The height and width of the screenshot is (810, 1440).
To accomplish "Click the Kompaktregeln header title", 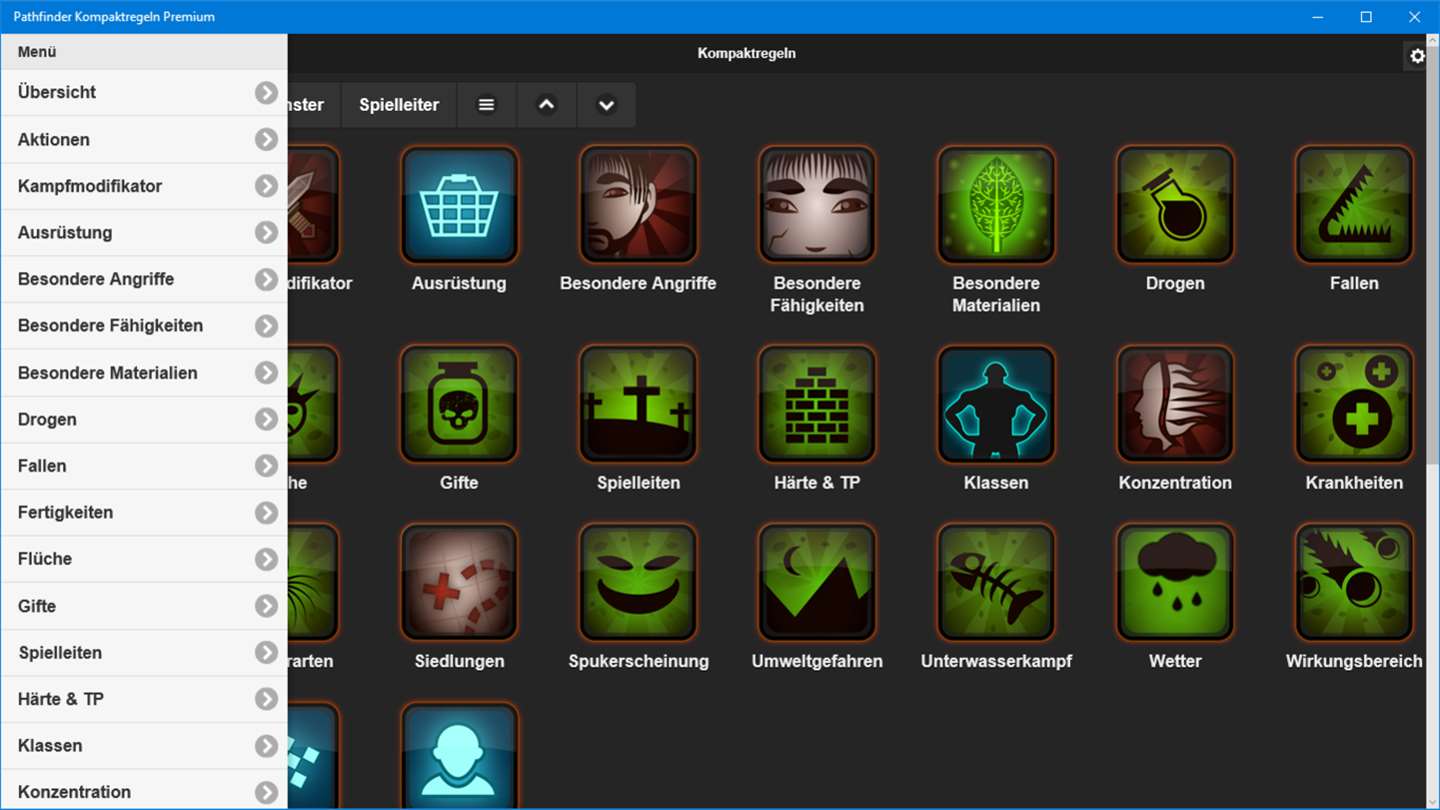I will [747, 53].
